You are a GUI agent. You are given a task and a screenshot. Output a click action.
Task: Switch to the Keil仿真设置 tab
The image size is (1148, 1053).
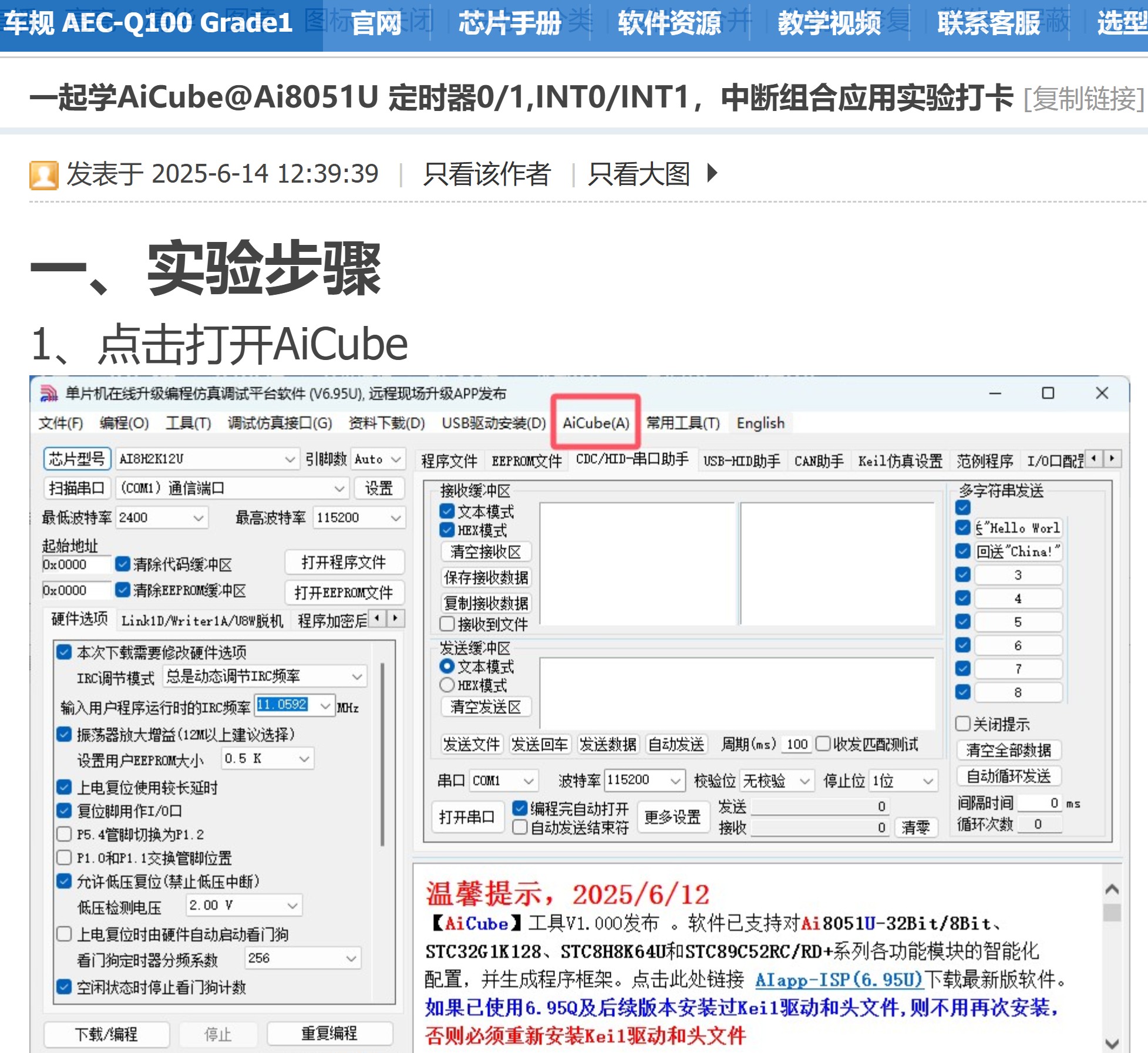tap(900, 461)
